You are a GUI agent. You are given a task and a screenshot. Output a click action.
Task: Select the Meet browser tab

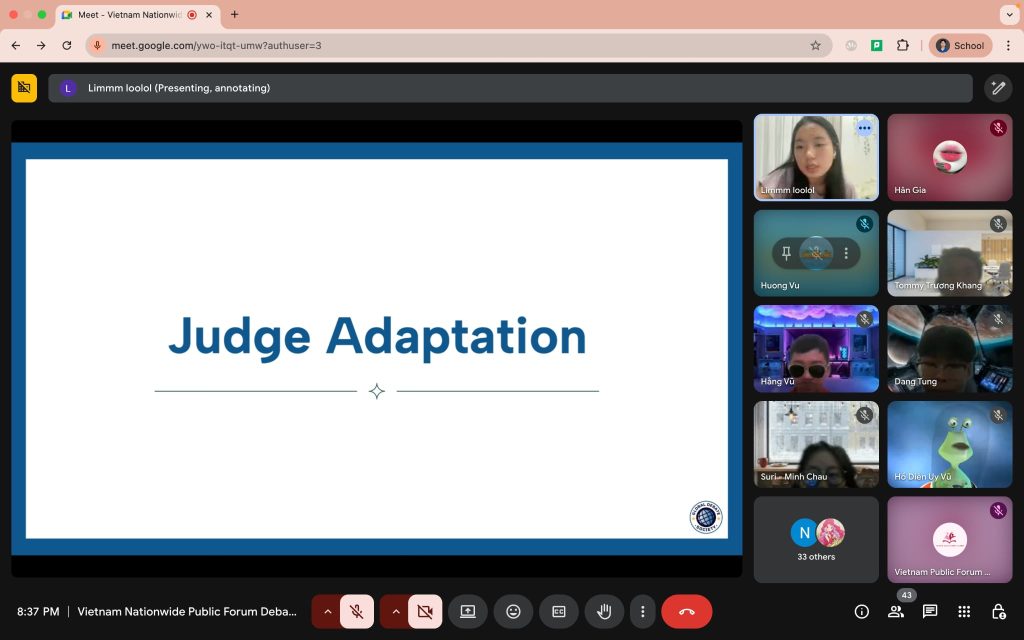coord(129,14)
